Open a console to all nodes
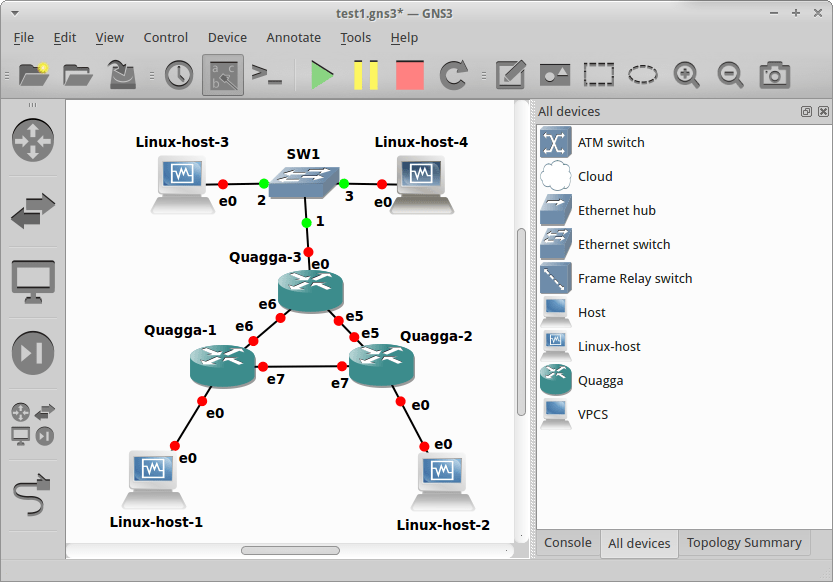This screenshot has height=582, width=833. pyautogui.click(x=267, y=74)
